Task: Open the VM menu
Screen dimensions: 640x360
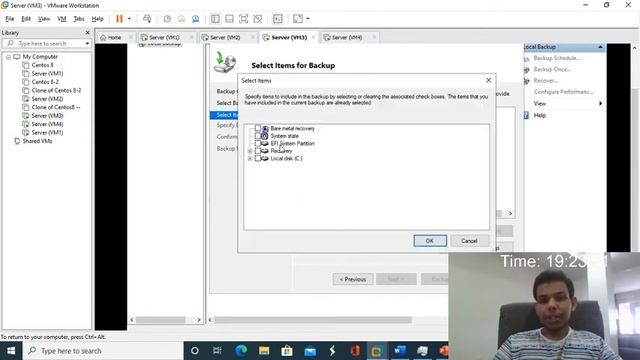Action: 62,19
